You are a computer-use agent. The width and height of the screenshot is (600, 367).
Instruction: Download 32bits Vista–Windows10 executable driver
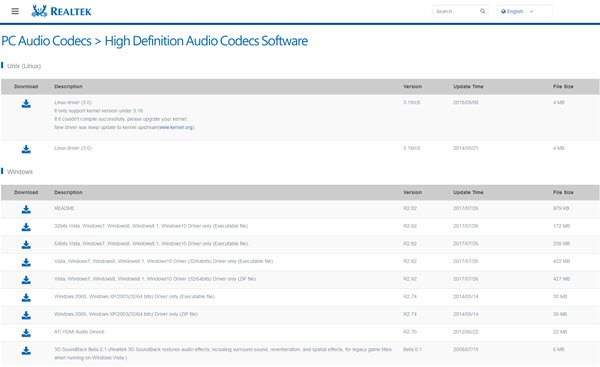coord(26,227)
